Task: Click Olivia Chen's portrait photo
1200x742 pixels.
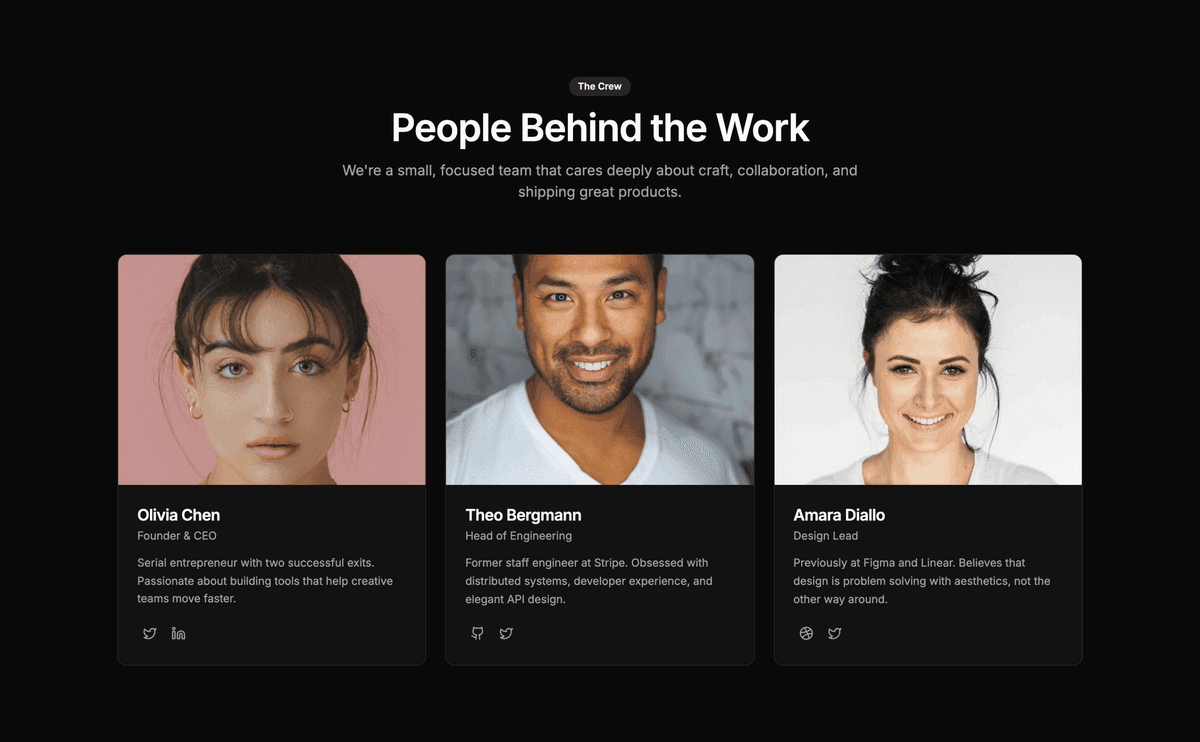Action: tap(272, 370)
